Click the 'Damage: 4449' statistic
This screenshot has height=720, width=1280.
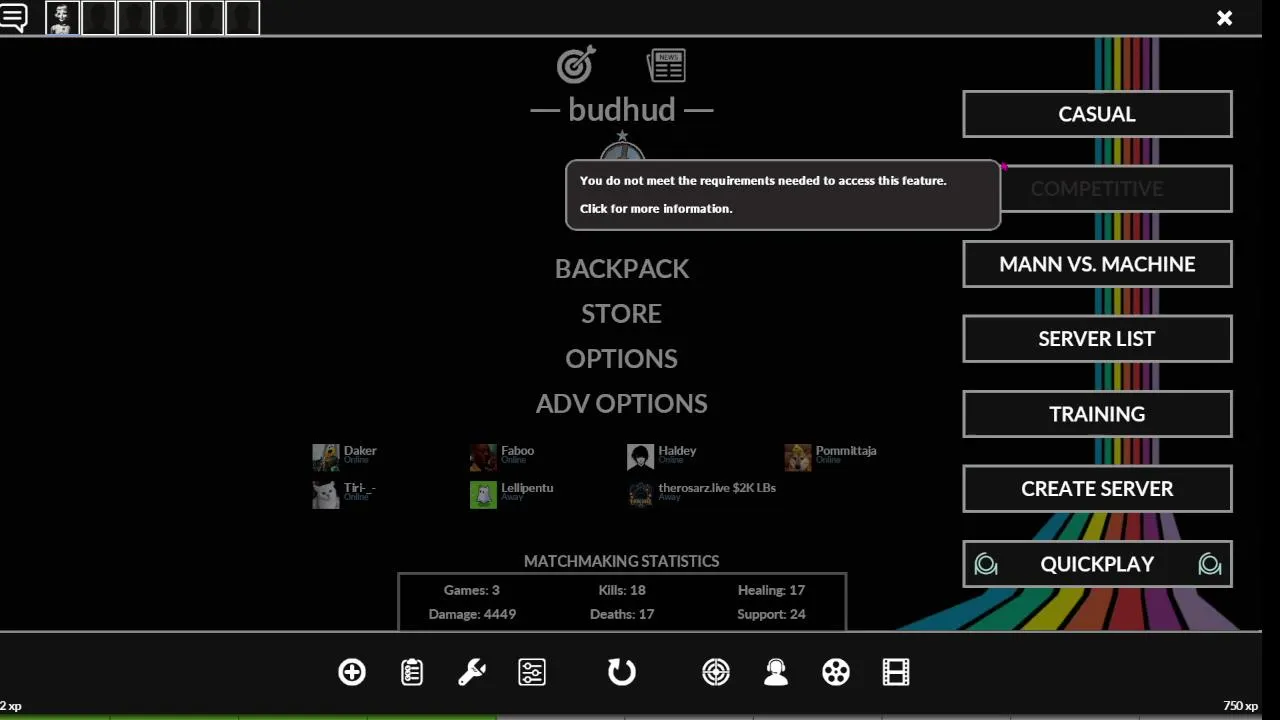pyautogui.click(x=472, y=614)
